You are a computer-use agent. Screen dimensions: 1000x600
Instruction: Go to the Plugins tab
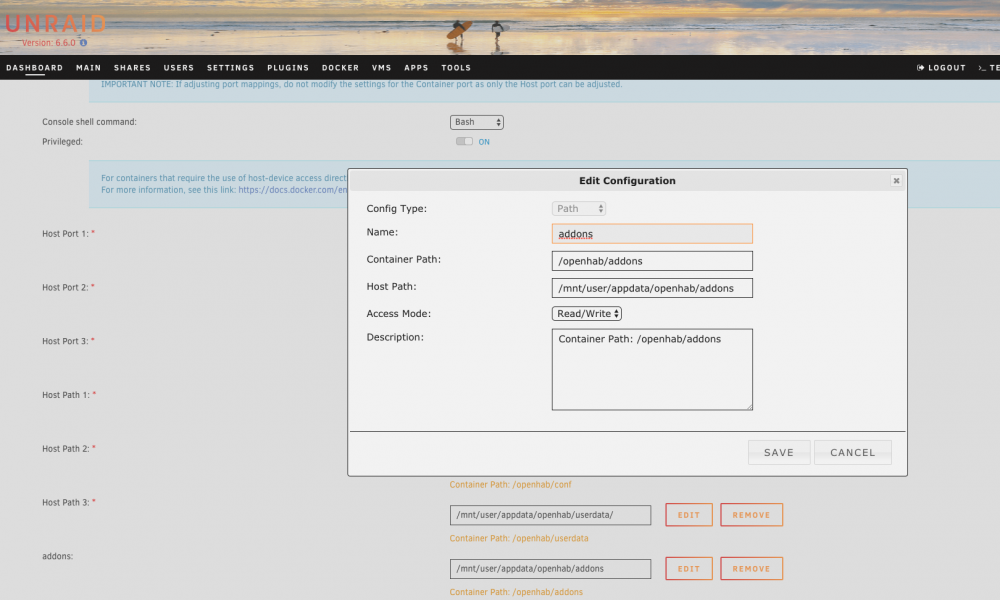288,68
